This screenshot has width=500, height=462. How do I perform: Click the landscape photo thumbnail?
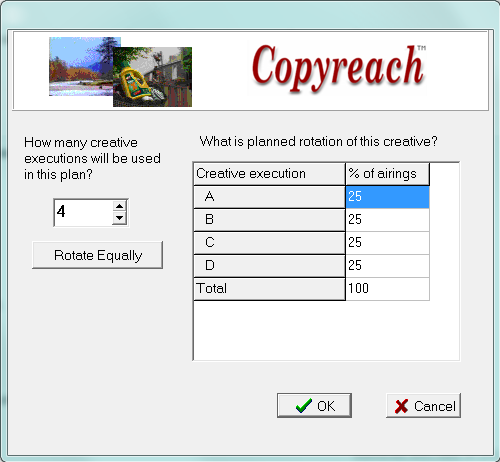[81, 66]
